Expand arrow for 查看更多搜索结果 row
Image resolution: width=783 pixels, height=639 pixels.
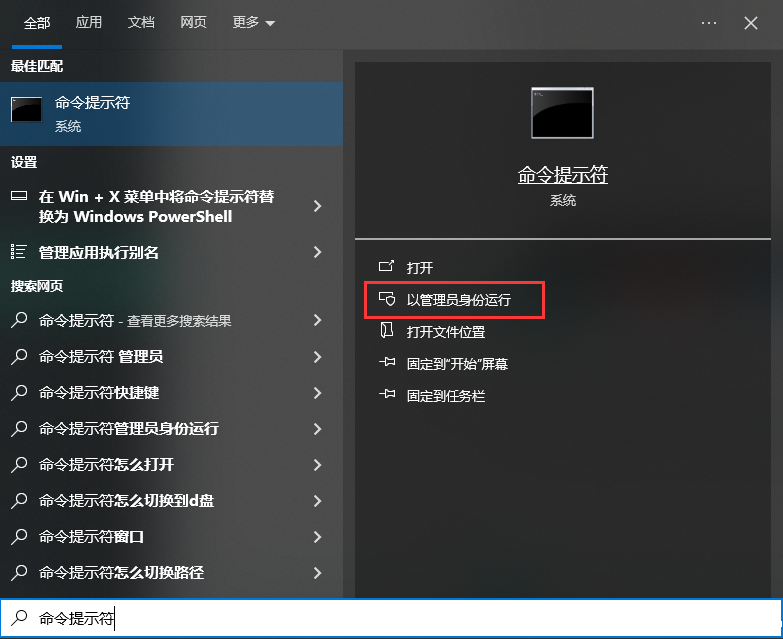click(318, 320)
